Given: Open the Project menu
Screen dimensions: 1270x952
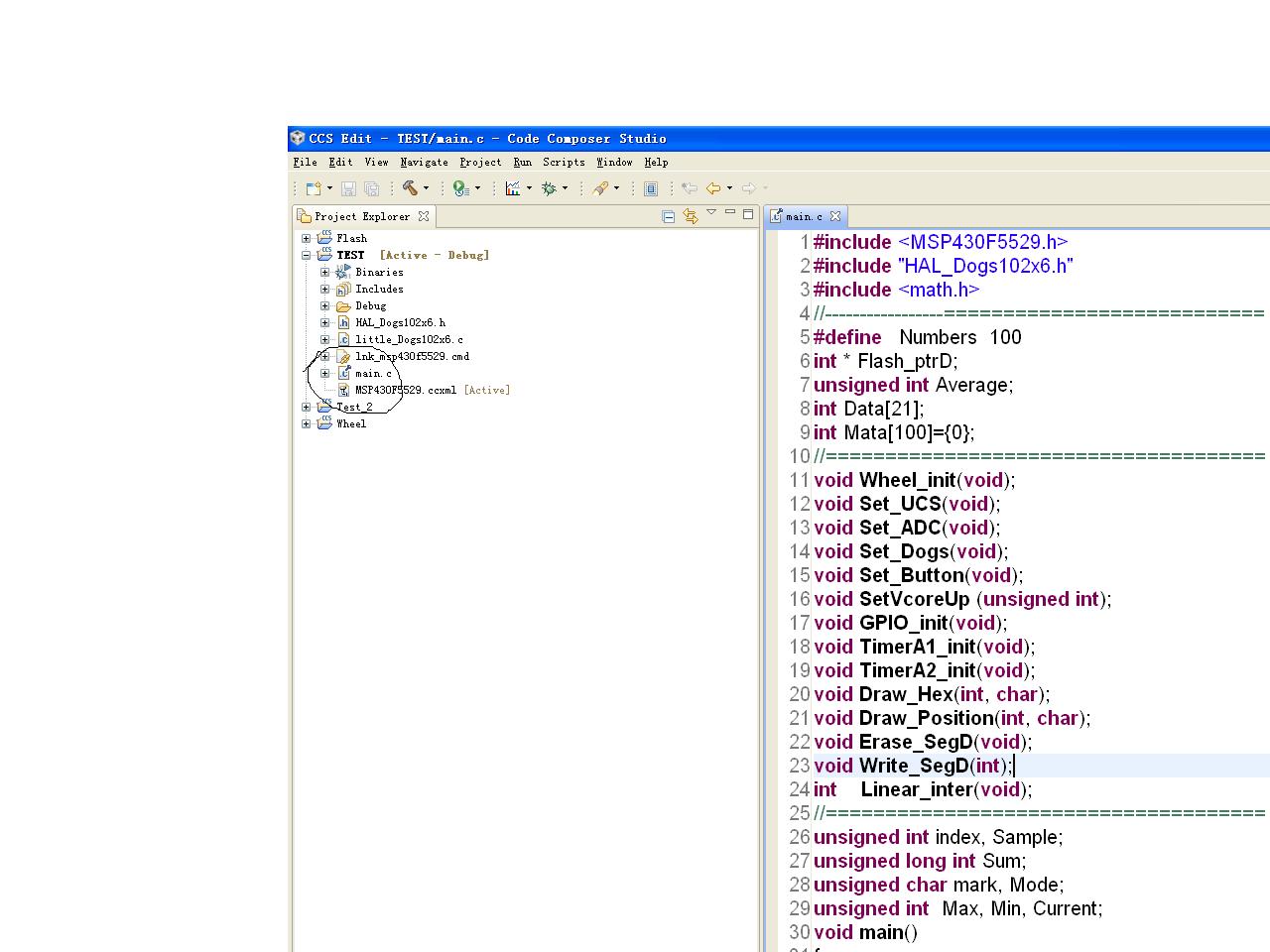Looking at the screenshot, I should (480, 162).
